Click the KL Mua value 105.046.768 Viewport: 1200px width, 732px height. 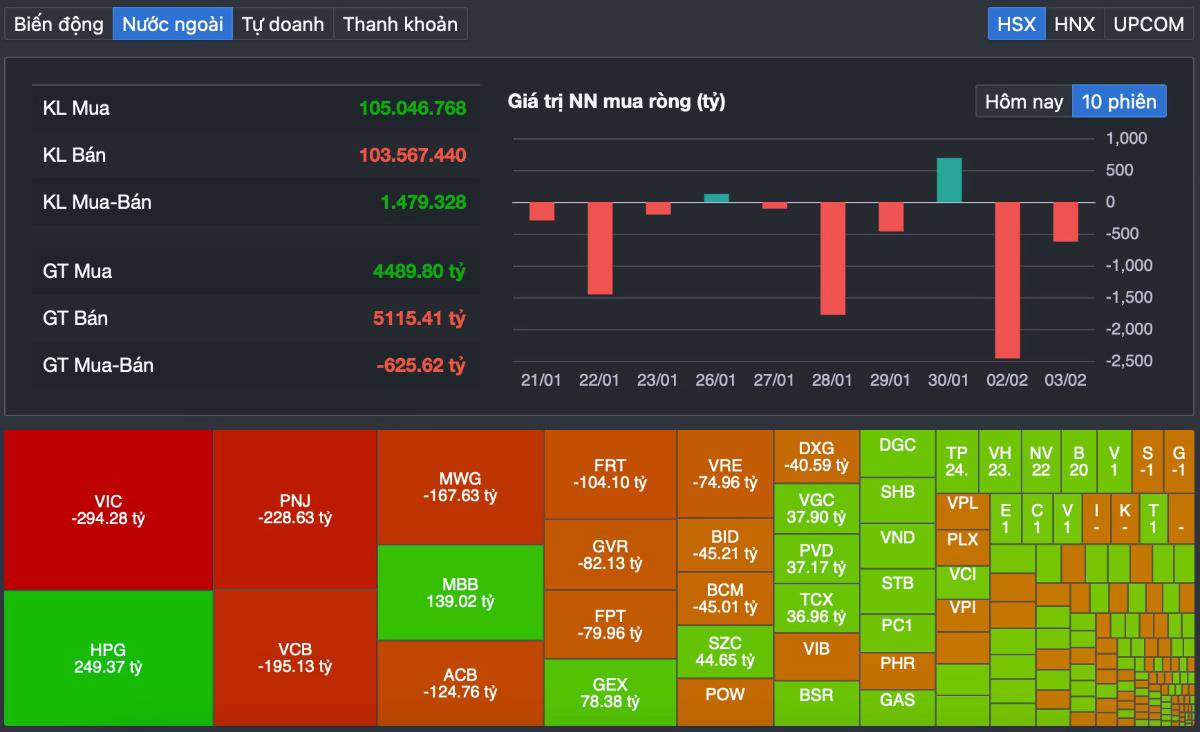point(412,108)
